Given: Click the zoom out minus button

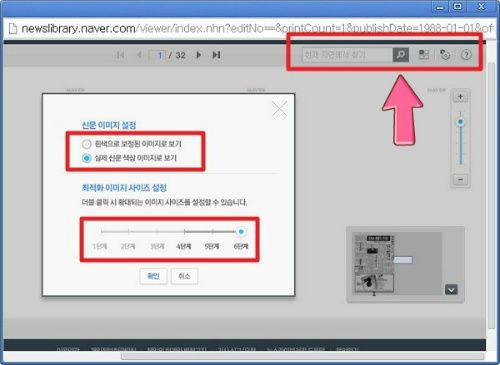Looking at the screenshot, I should click(460, 179).
